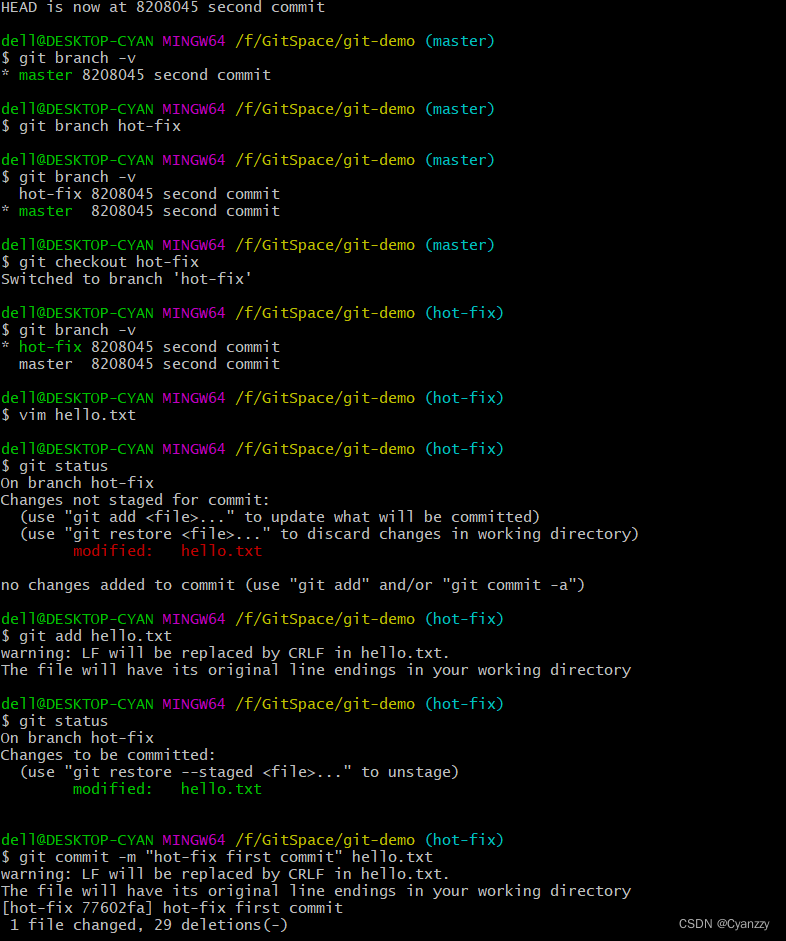786x941 pixels.
Task: Select the red 'modified: hello.txt' entry
Action: [x=167, y=551]
